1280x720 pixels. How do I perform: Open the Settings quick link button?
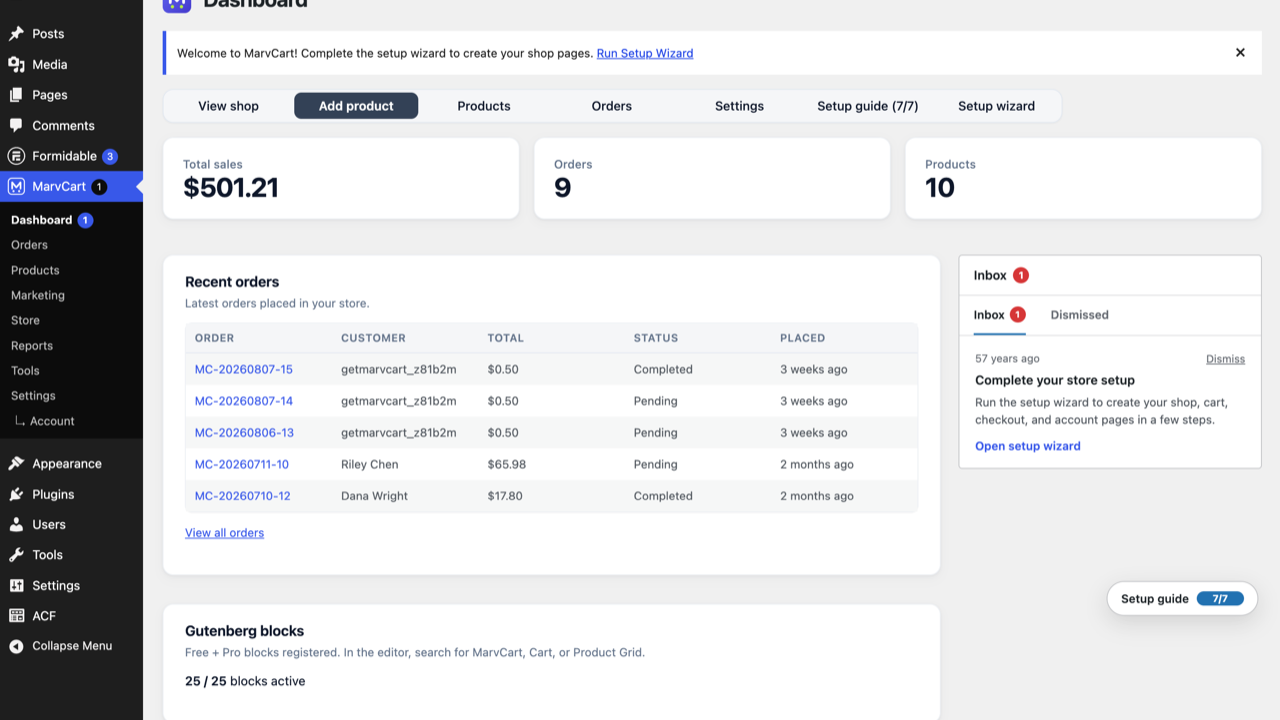[x=740, y=106]
